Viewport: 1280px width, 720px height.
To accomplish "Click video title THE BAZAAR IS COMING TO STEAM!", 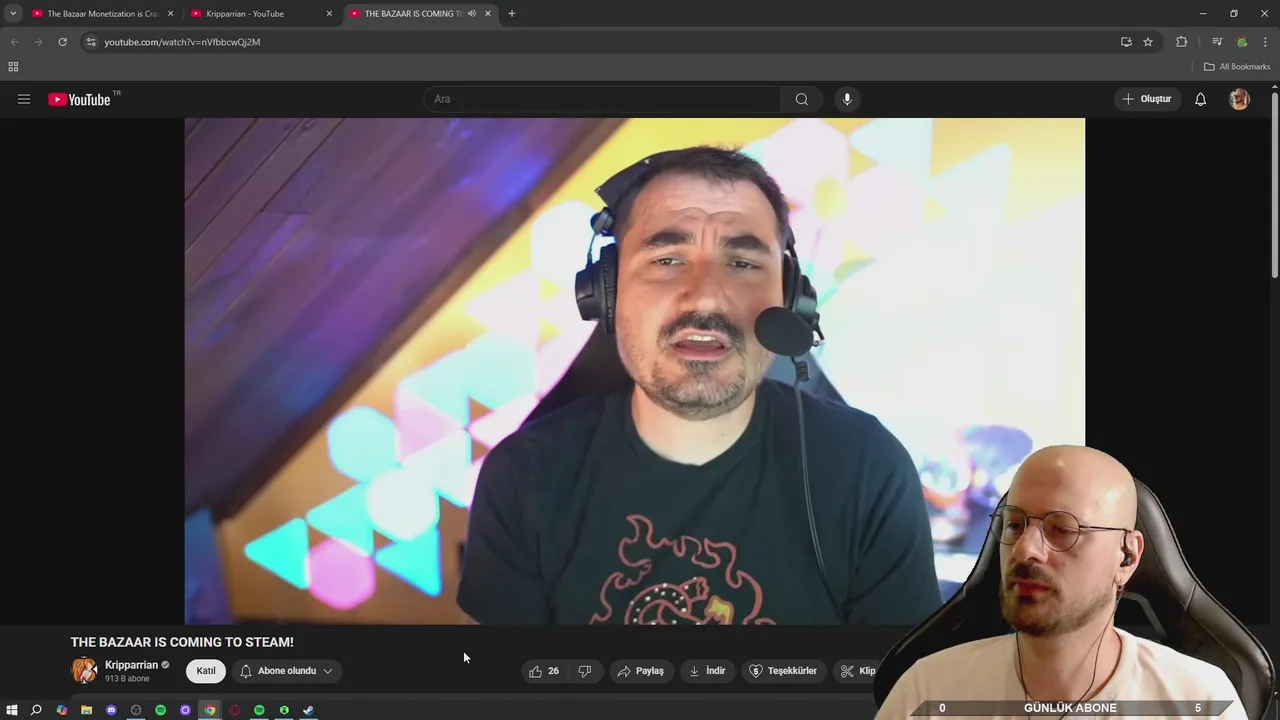I will tap(182, 642).
